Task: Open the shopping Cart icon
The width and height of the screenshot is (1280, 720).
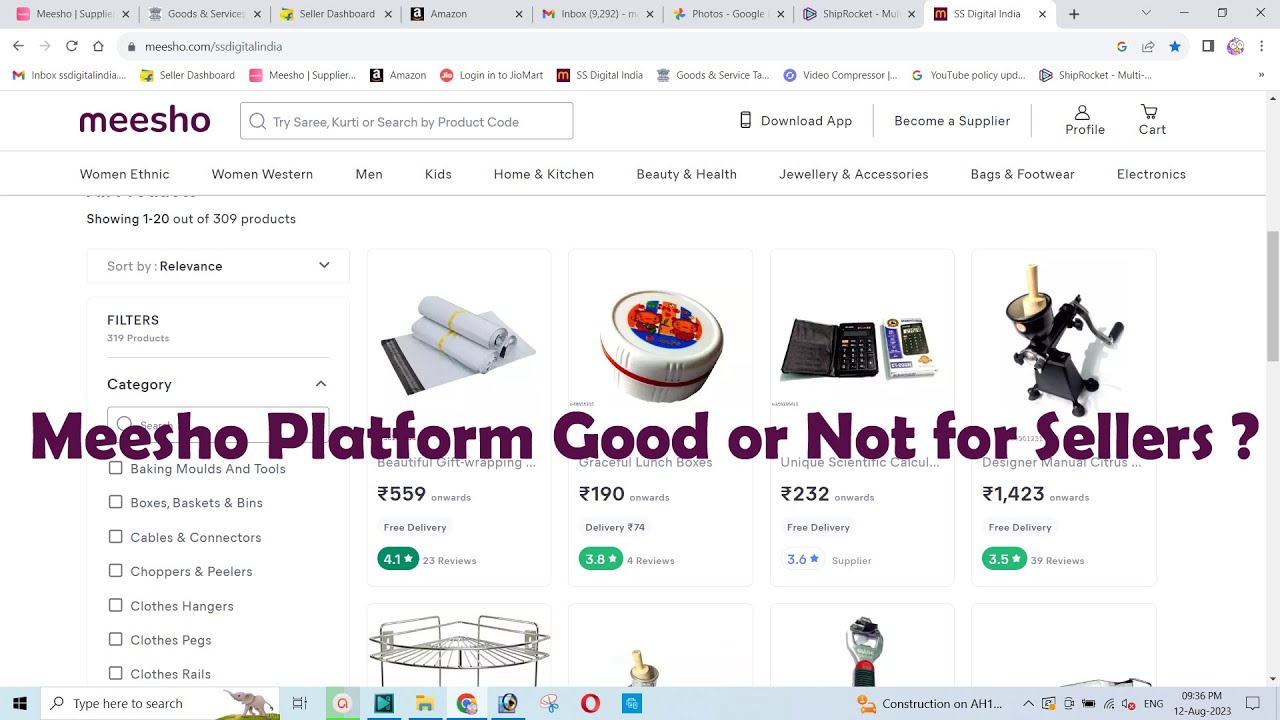Action: pos(1151,120)
